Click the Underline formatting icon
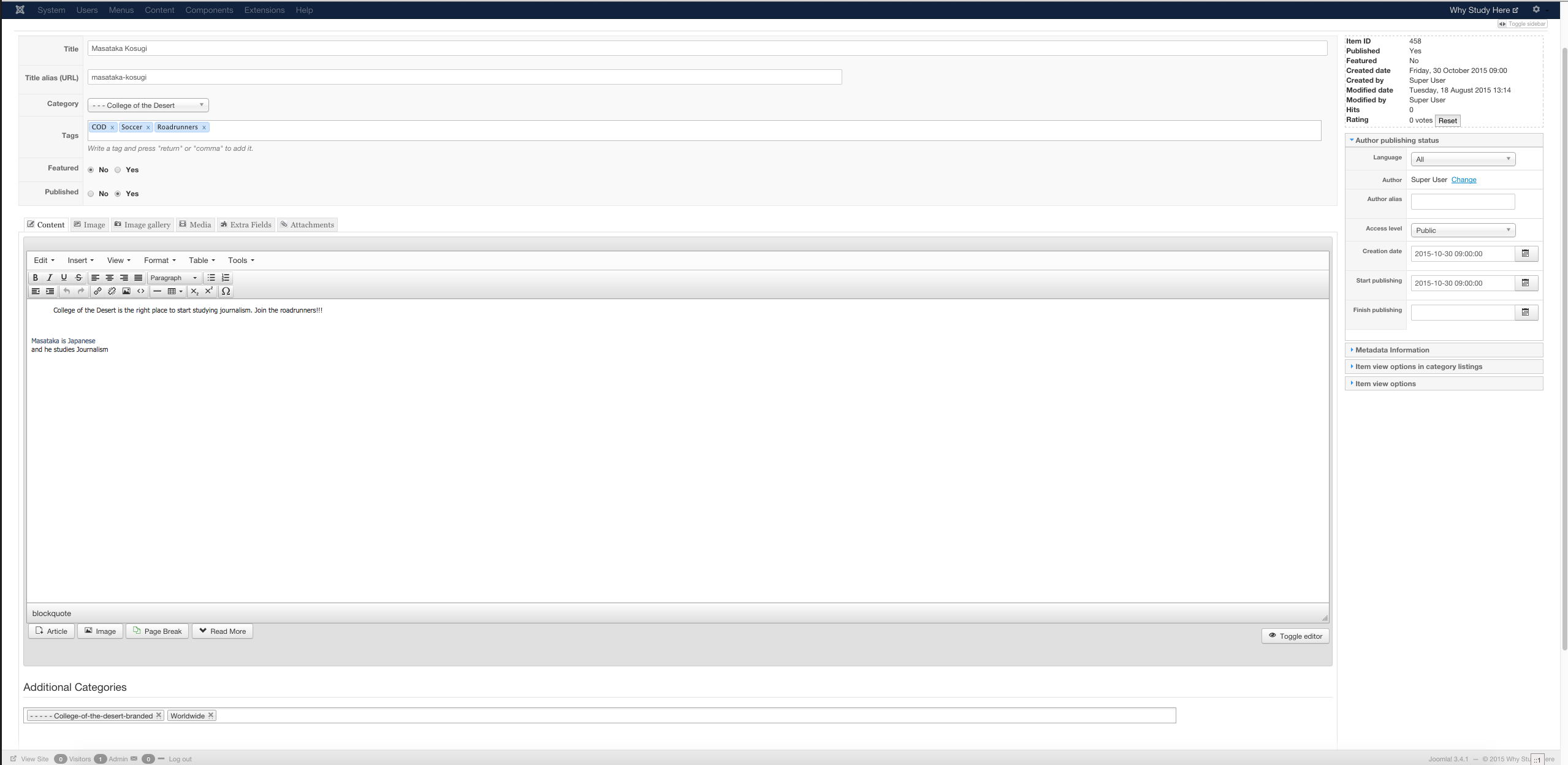 click(63, 277)
